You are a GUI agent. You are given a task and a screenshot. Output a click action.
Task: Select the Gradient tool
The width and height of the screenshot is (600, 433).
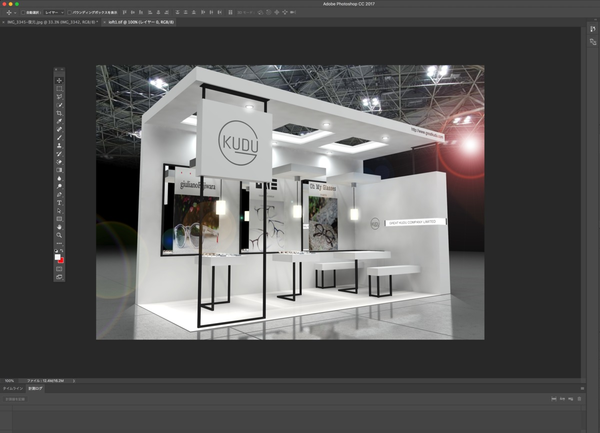point(59,170)
